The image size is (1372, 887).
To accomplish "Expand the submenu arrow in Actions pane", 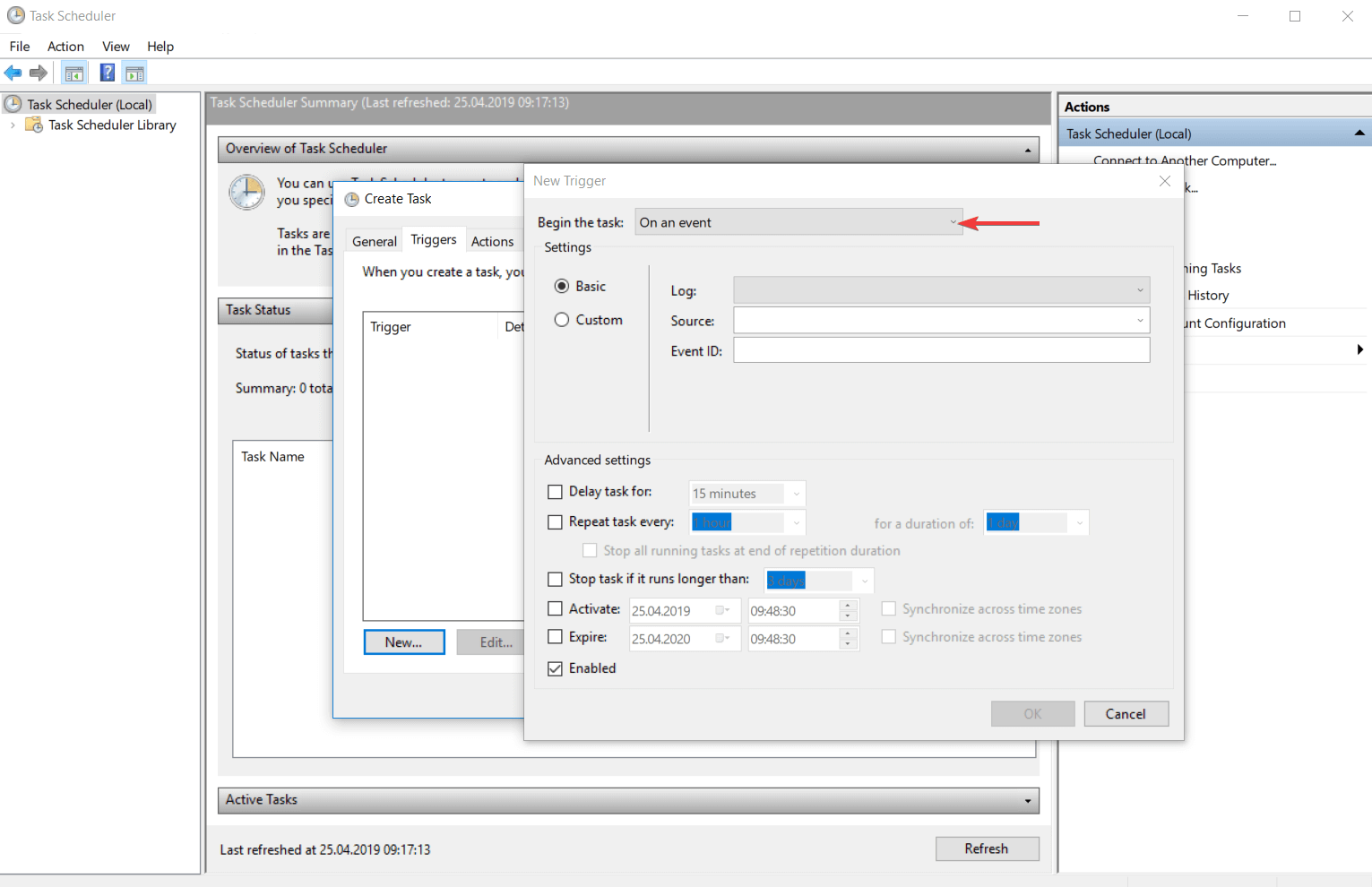I will point(1360,350).
